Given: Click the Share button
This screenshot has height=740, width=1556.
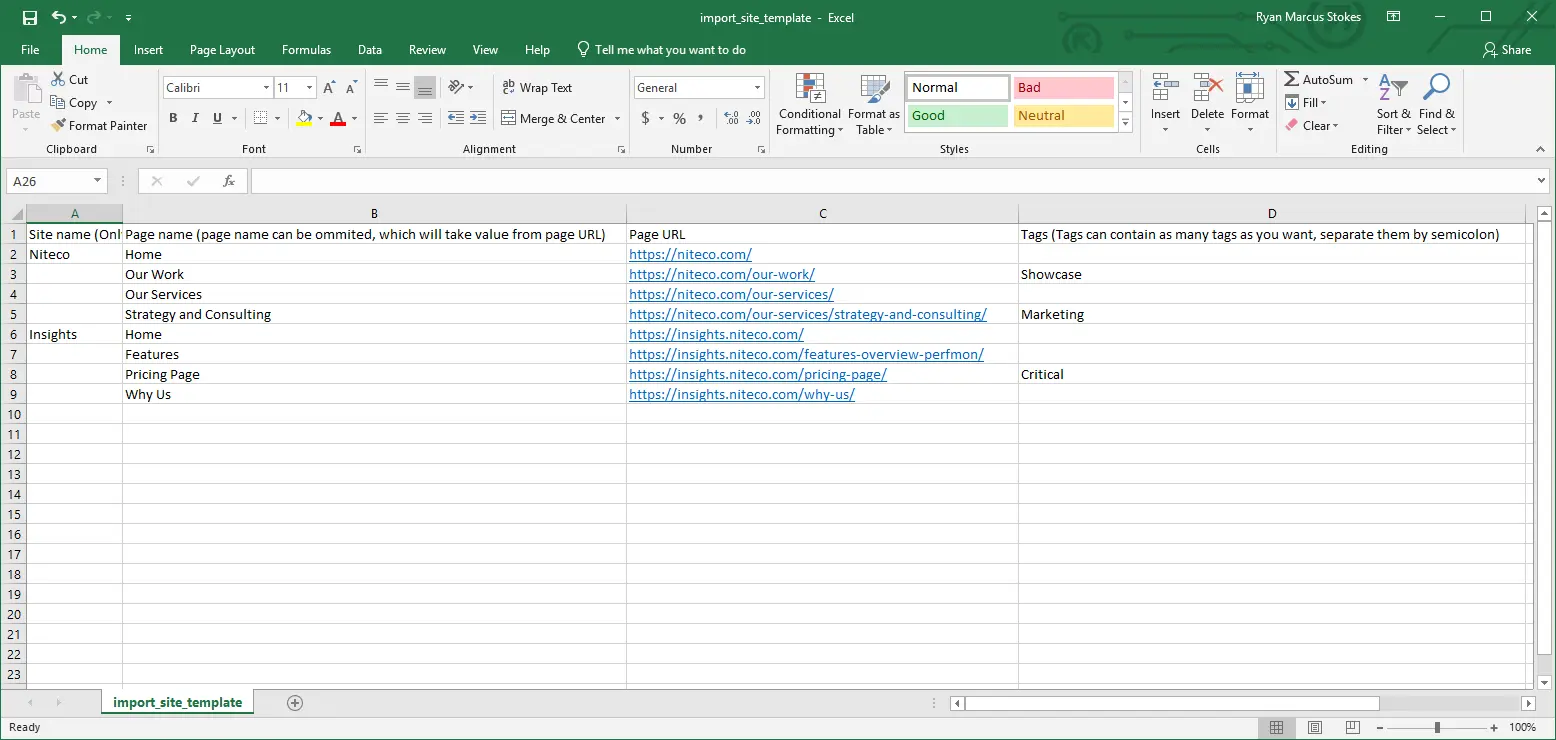Looking at the screenshot, I should (x=1507, y=50).
